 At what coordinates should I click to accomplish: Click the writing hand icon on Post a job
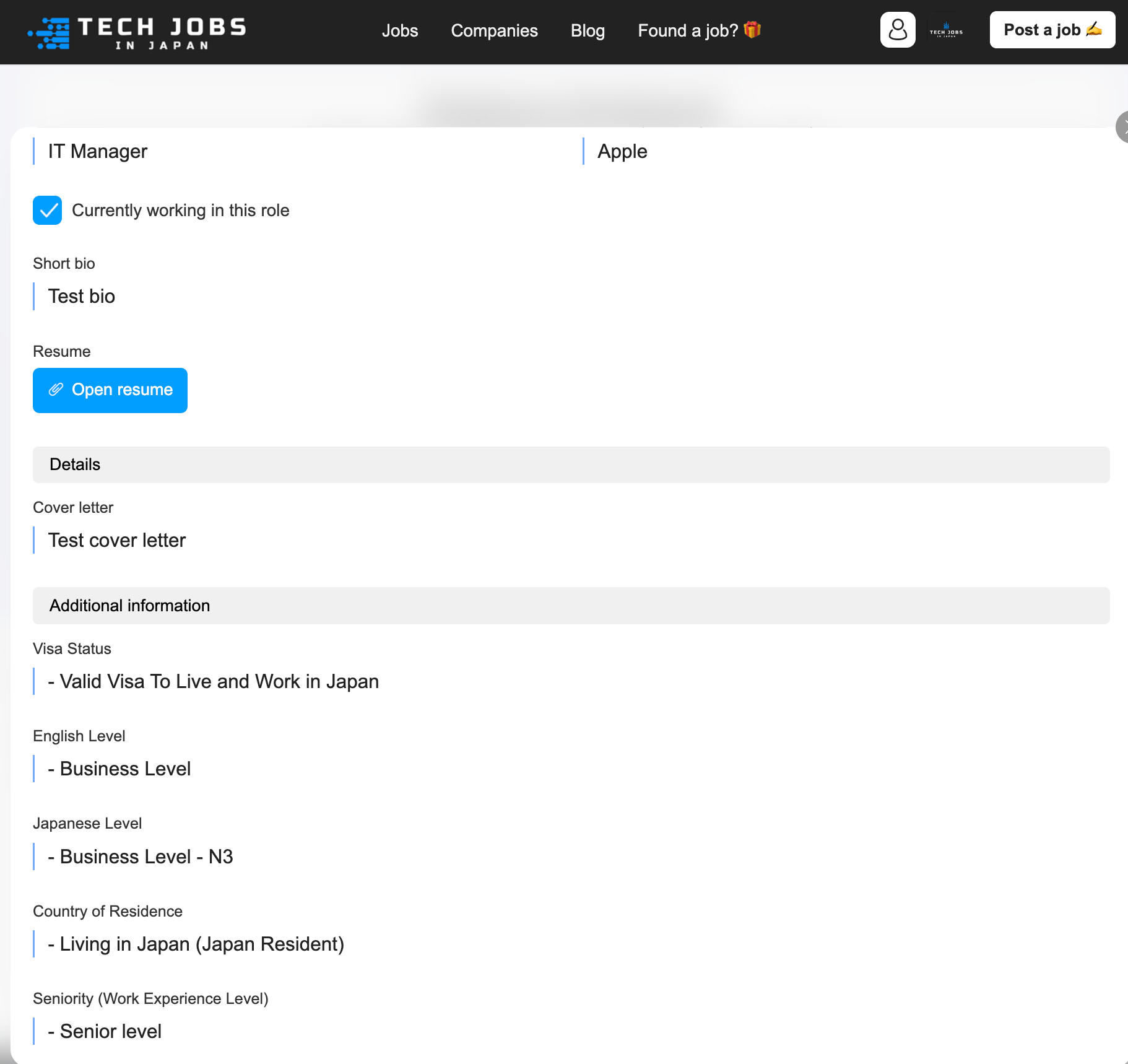[x=1094, y=29]
